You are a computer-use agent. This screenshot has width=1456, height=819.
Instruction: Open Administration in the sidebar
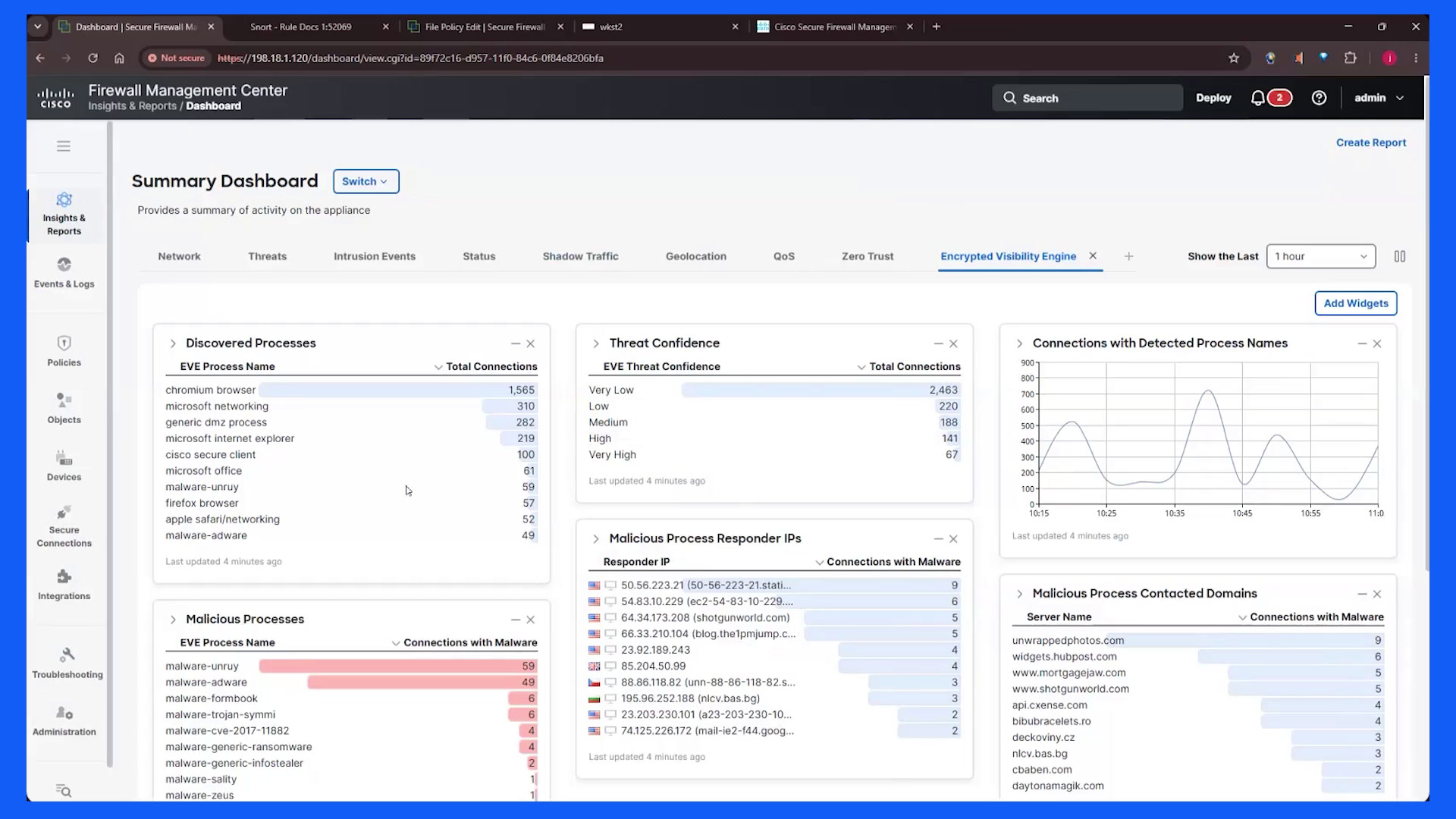coord(64,721)
